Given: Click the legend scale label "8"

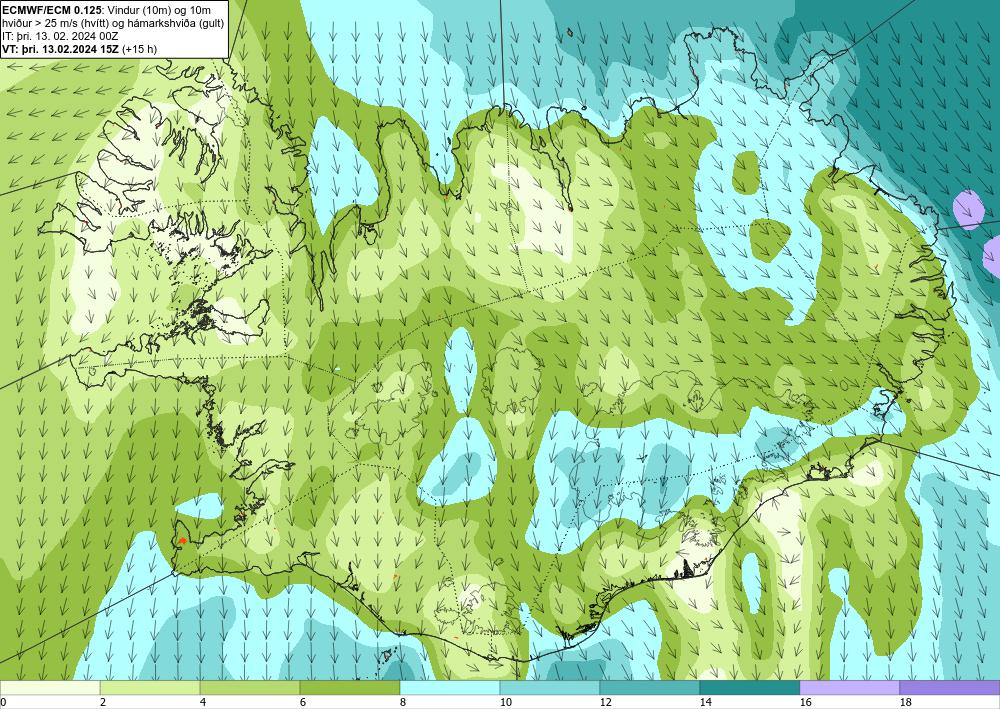Looking at the screenshot, I should (x=403, y=702).
